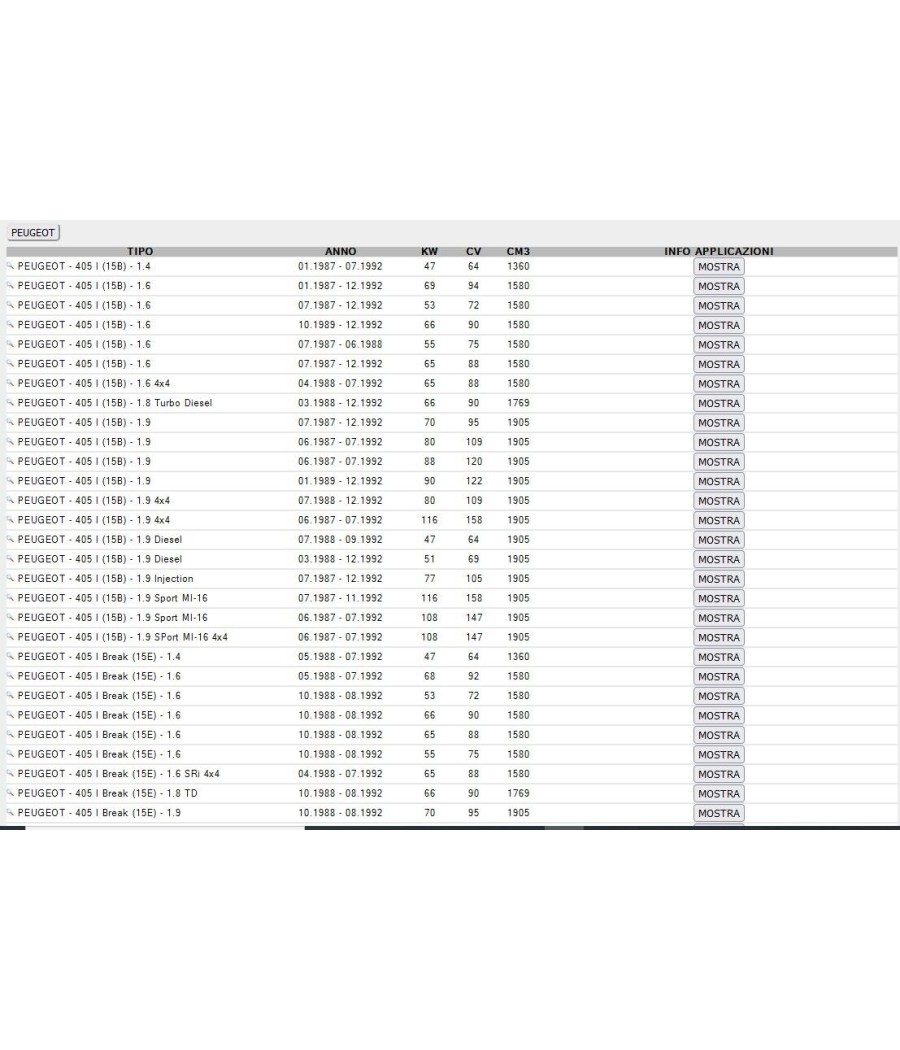Click MOSTRA for Break 1.6 55 kW row

719,754
